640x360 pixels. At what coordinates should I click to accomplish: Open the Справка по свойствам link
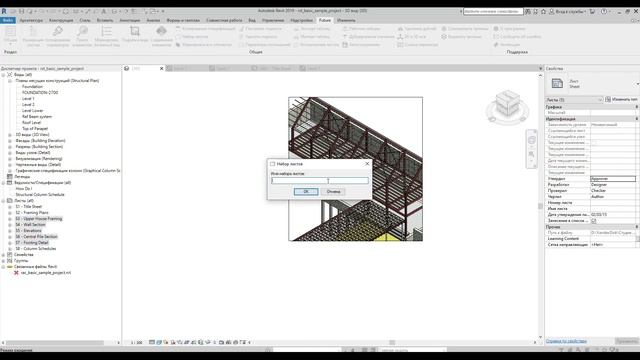tap(566, 341)
